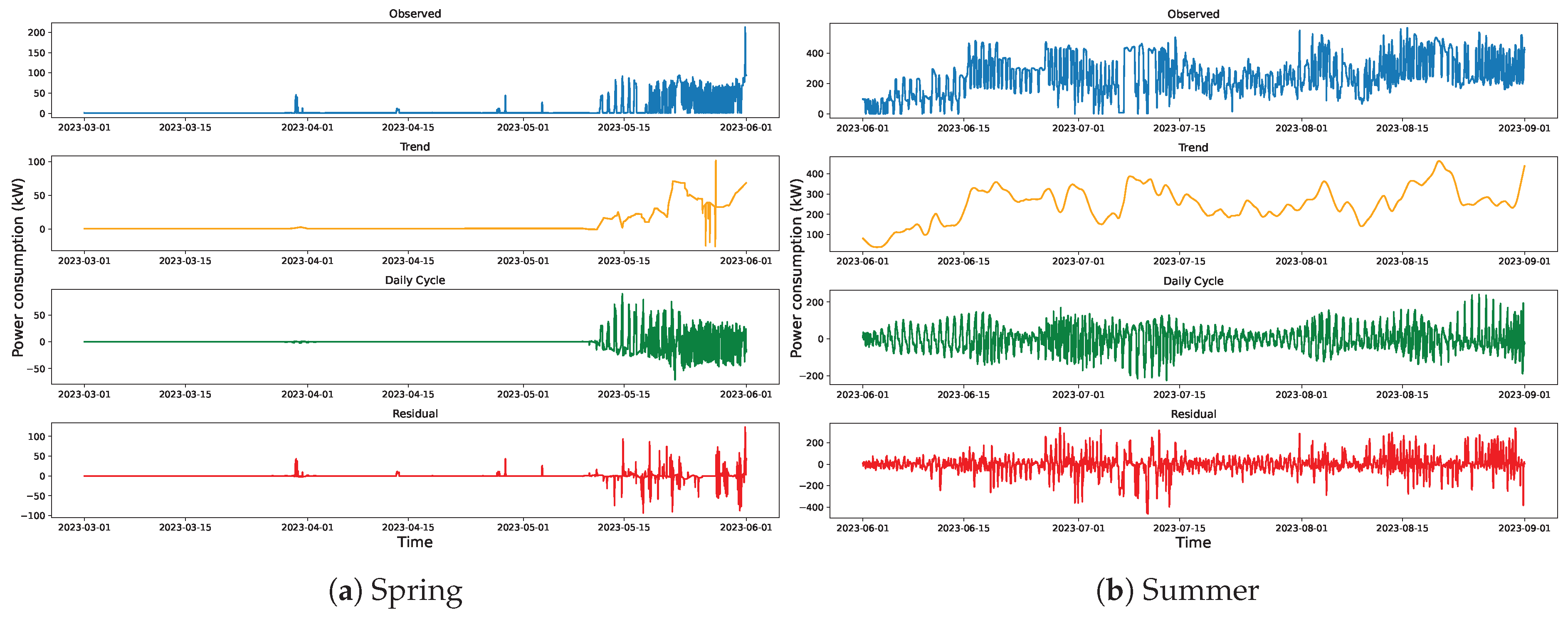Click the "(b) Summer" caption
This screenshot has height=617, width=1568.
point(1177,590)
